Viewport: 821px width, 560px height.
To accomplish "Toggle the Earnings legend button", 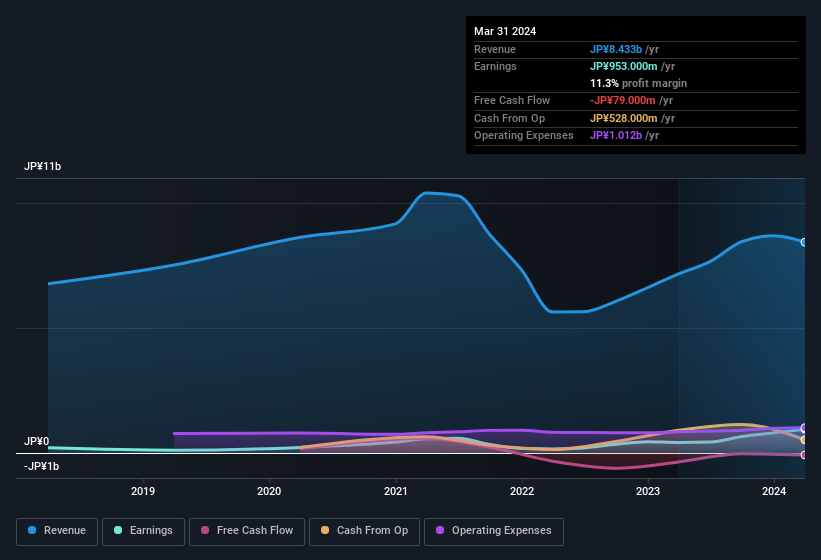I will (143, 531).
